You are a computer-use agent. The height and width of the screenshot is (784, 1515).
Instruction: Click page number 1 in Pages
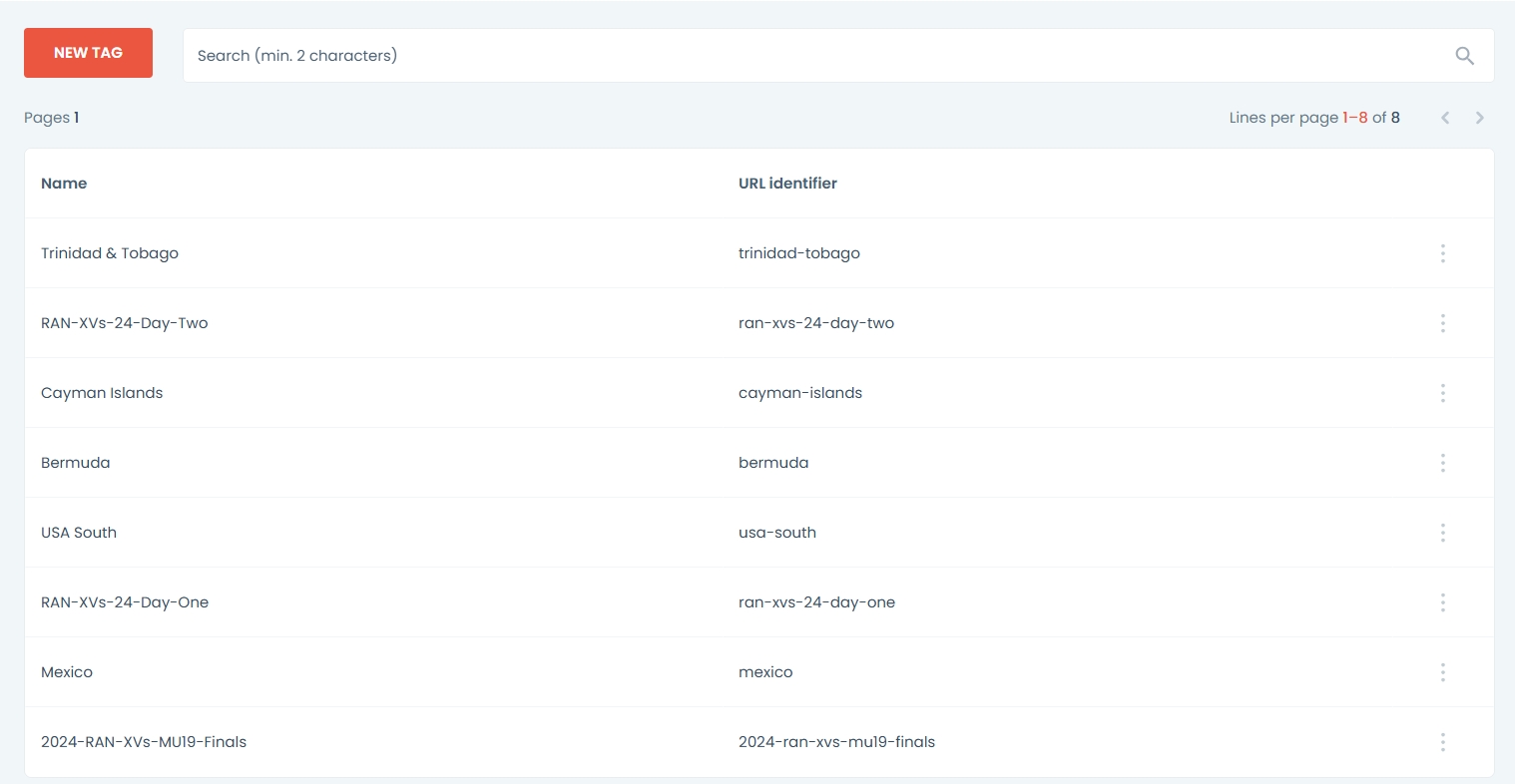pos(76,118)
